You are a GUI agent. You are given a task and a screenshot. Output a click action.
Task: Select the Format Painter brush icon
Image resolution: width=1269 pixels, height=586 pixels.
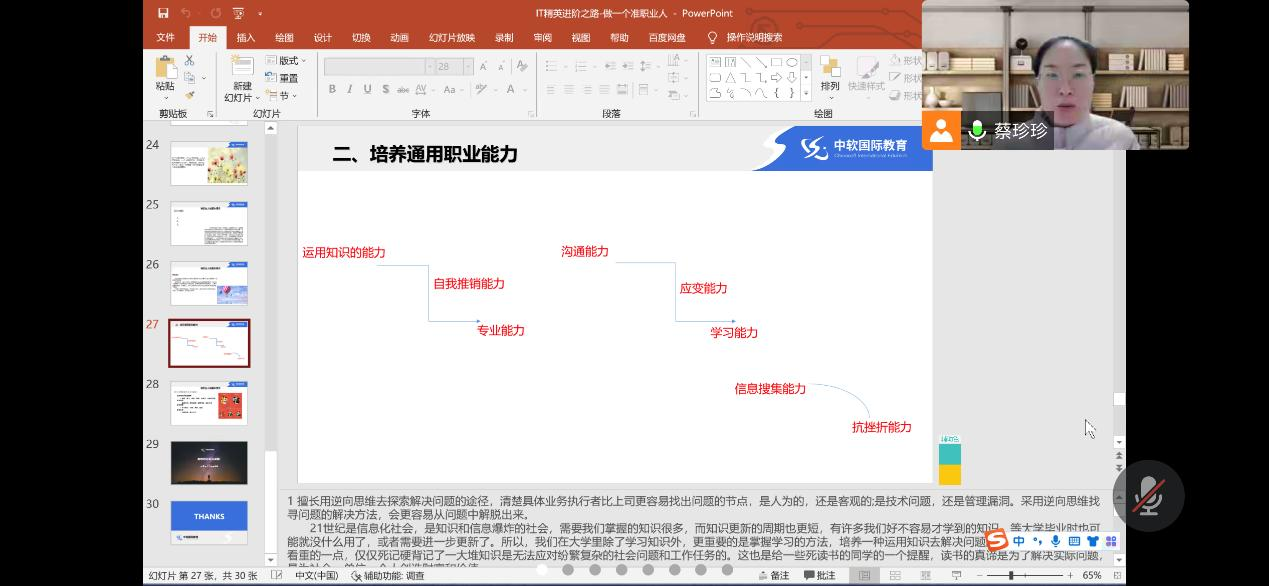(x=189, y=96)
